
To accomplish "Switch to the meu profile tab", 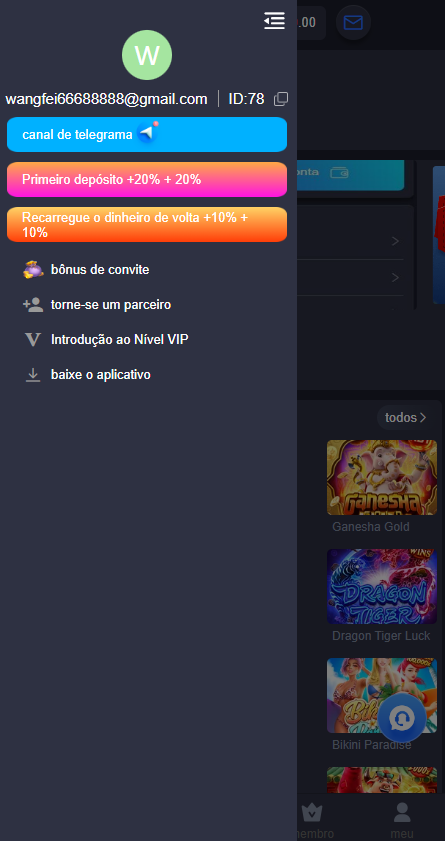I will pos(402,820).
